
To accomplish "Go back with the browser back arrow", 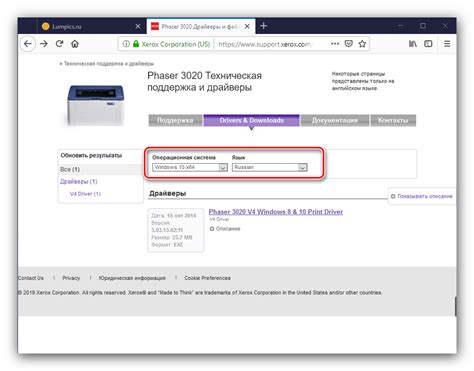I will 28,44.
